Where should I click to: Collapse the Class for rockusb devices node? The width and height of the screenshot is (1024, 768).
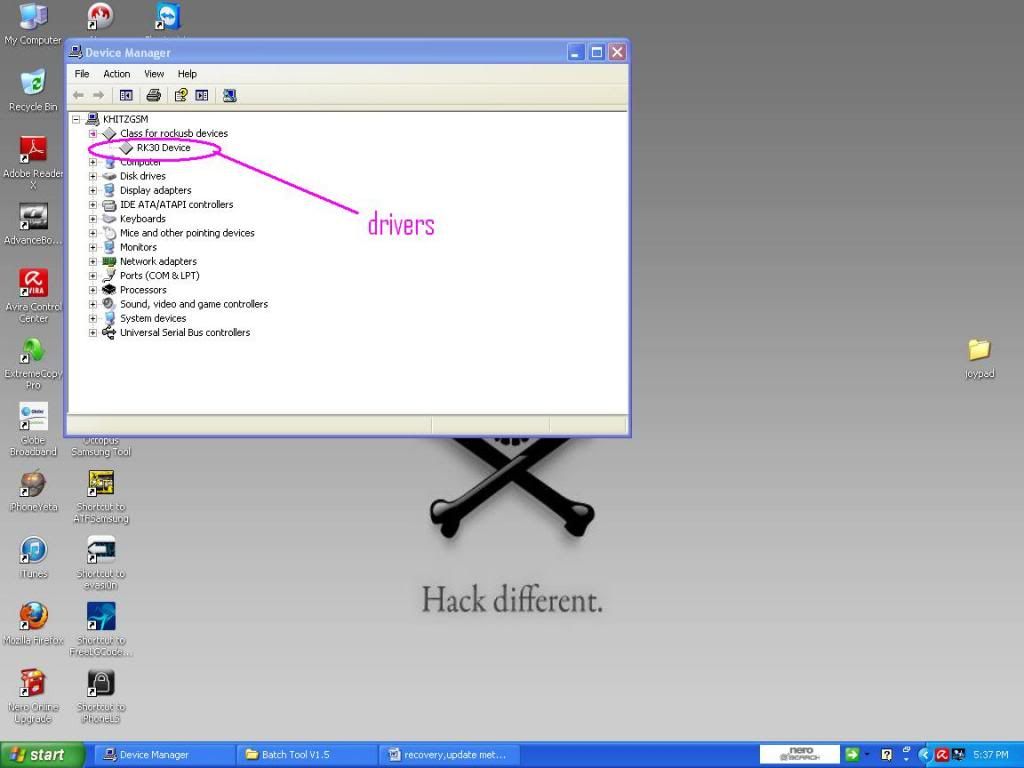tap(93, 133)
